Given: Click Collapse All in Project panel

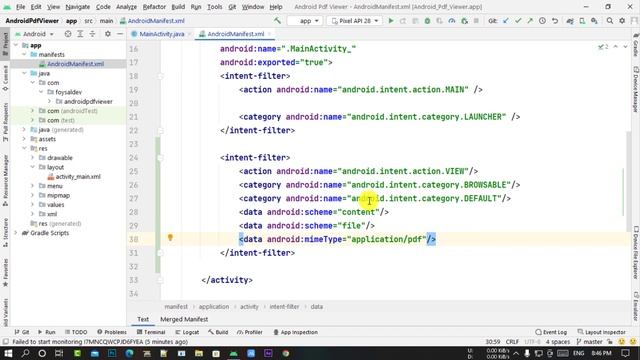Looking at the screenshot, I should click(x=92, y=34).
